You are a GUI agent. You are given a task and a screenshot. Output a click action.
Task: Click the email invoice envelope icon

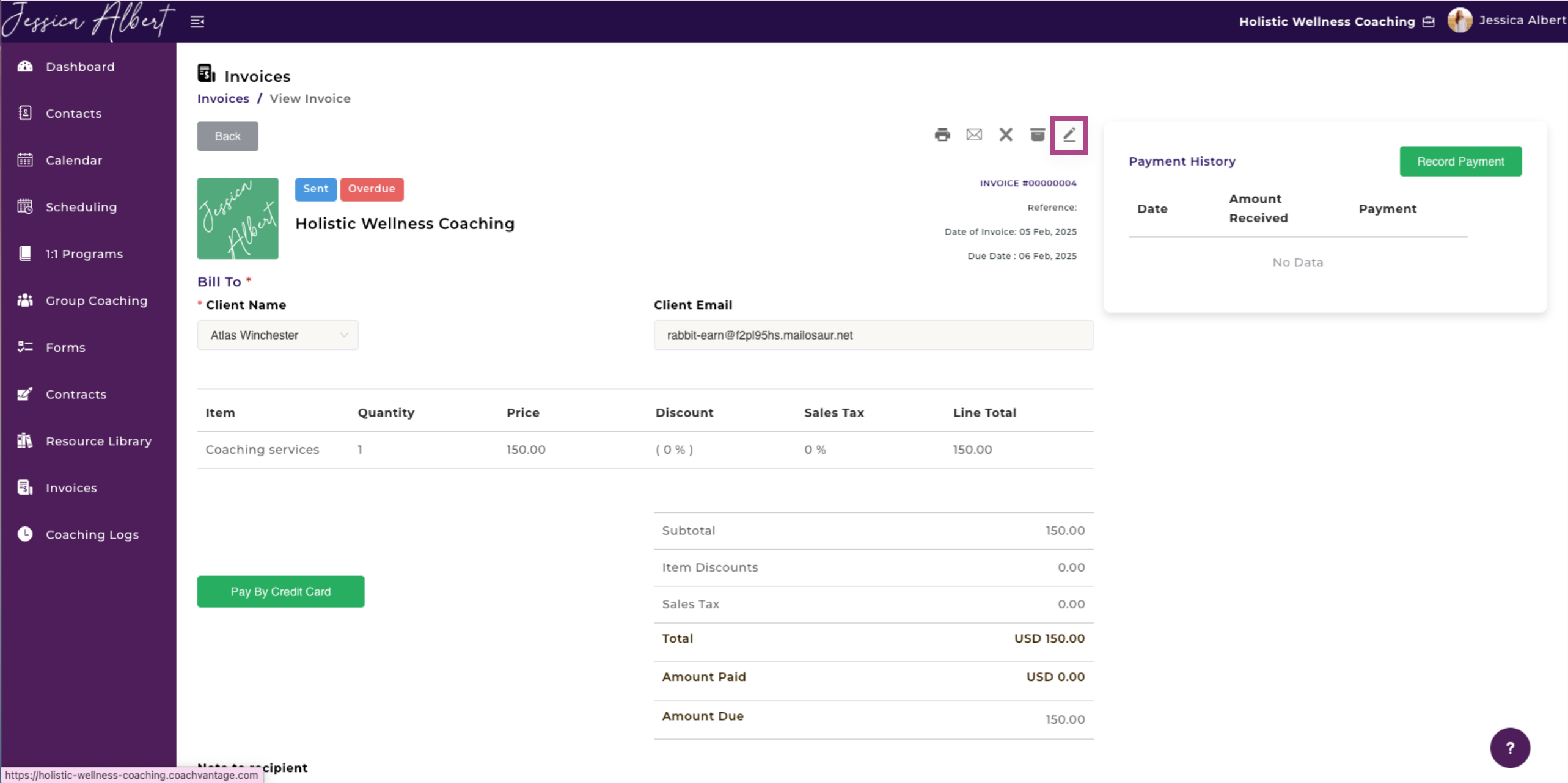974,135
